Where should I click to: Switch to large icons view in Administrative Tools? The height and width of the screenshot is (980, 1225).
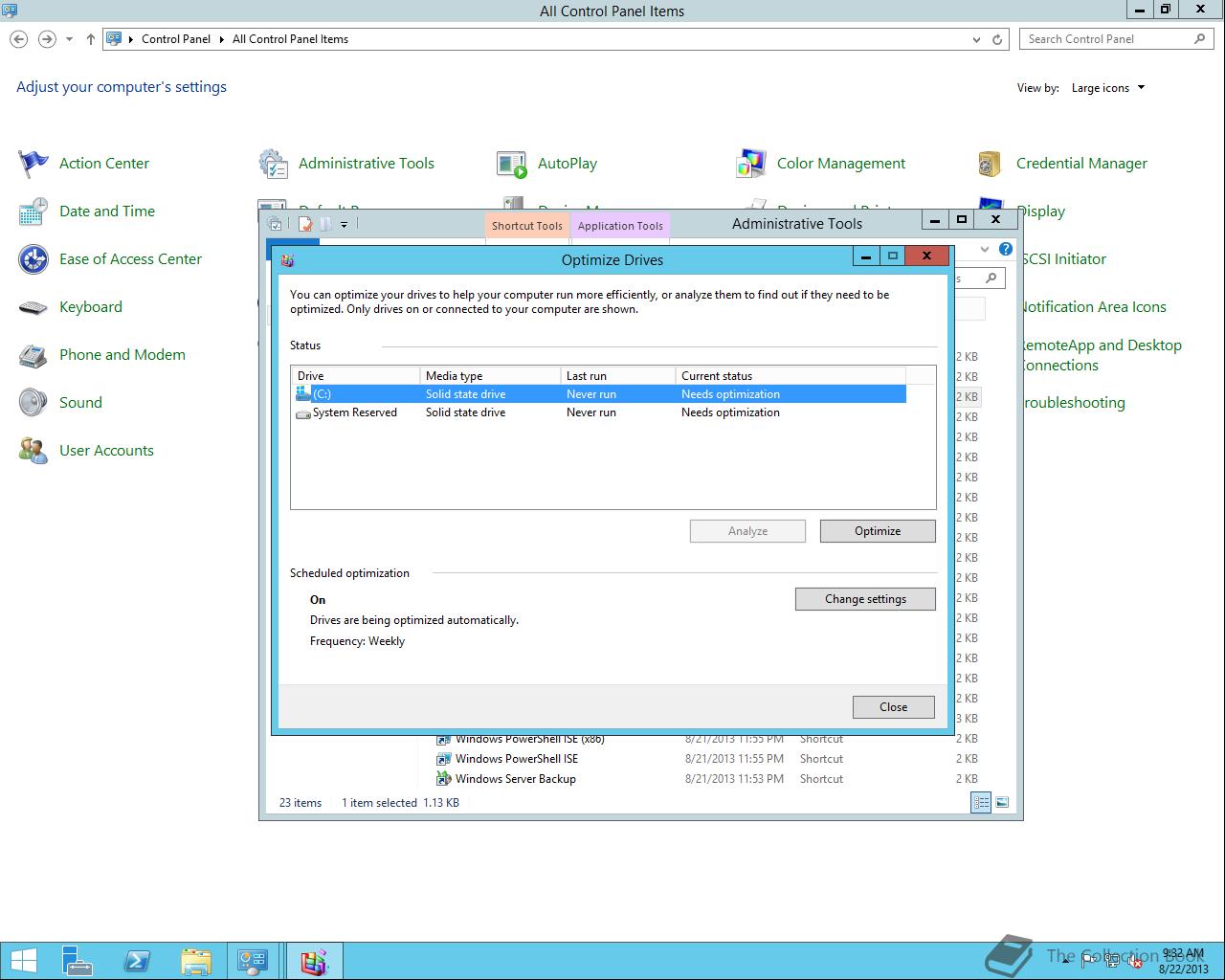[x=1002, y=803]
